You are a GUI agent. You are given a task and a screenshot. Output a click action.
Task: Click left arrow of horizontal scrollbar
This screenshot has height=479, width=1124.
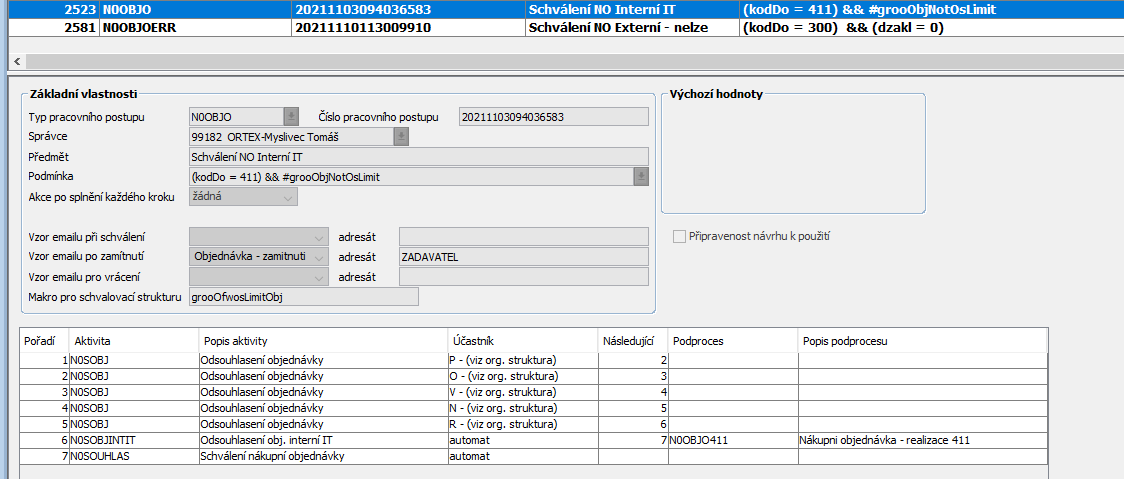[16, 62]
